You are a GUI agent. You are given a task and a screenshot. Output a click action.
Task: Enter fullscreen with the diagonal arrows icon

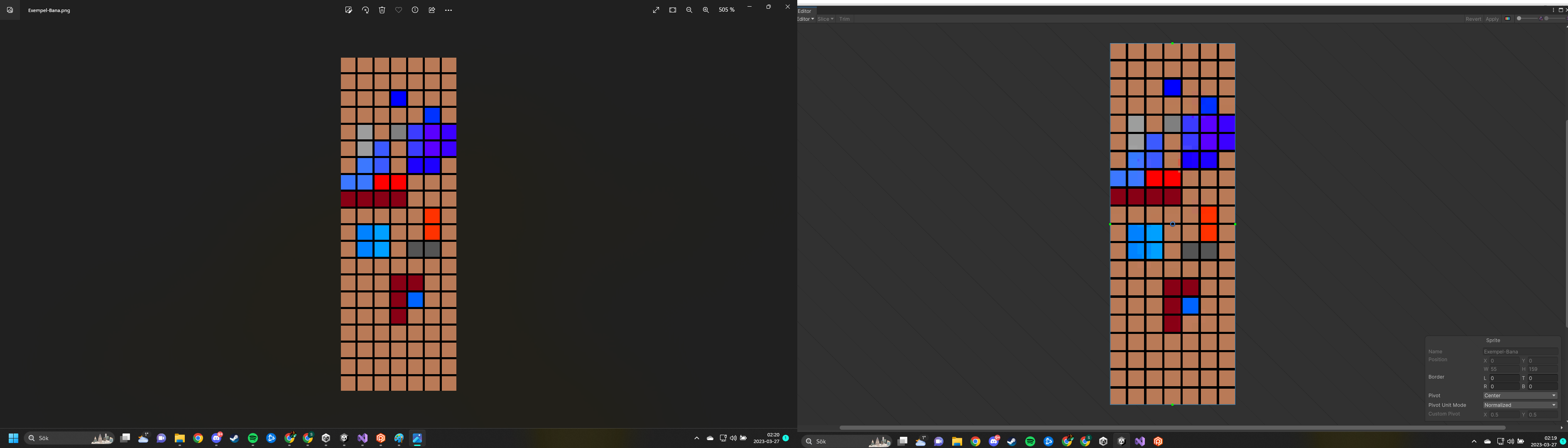(x=656, y=10)
